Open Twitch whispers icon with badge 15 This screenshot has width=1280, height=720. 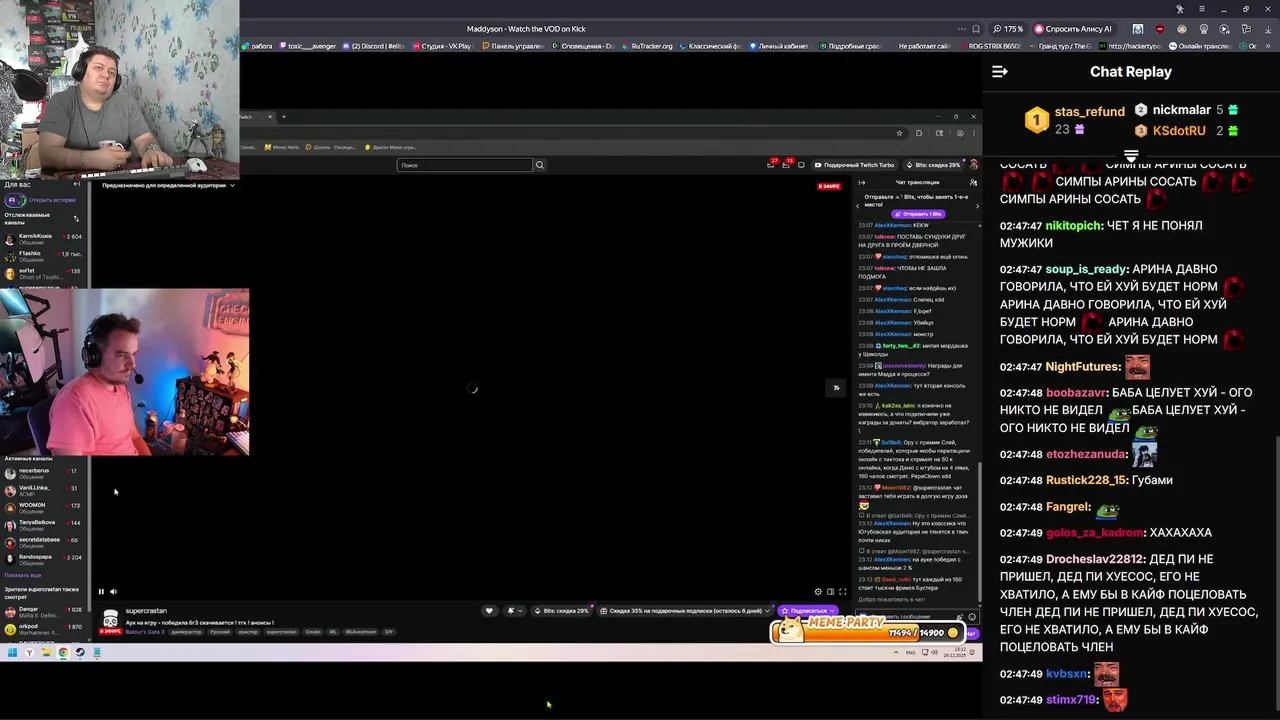point(787,164)
